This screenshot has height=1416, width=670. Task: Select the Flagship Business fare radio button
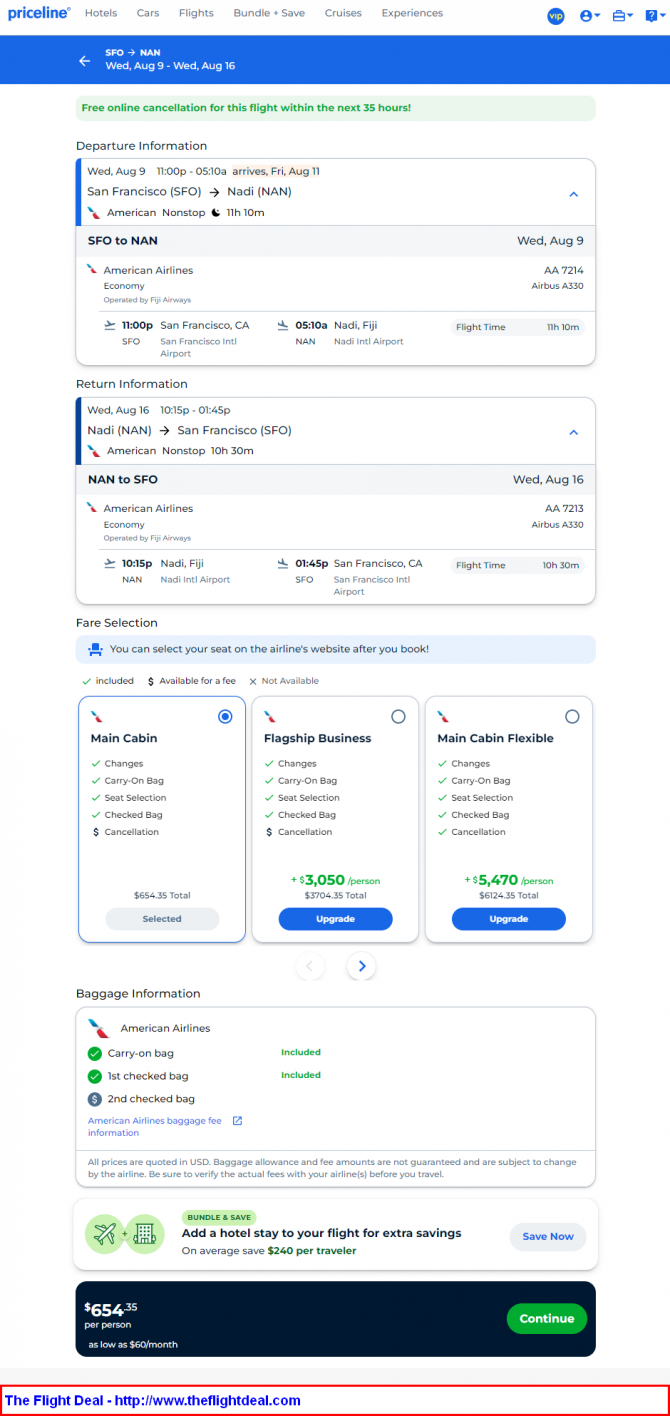pyautogui.click(x=398, y=716)
